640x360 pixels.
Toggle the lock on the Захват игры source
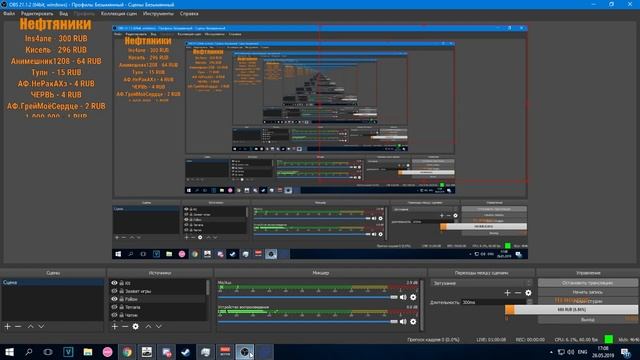click(x=121, y=291)
